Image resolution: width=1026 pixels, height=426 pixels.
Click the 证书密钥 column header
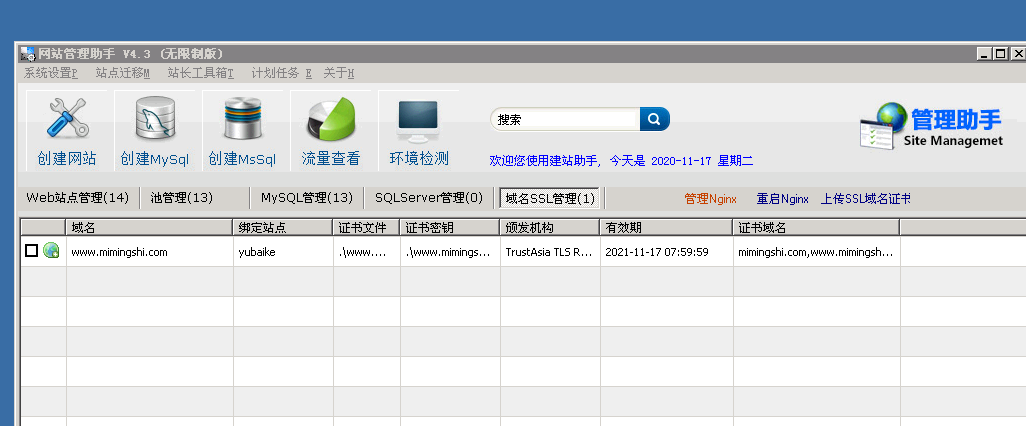point(450,228)
